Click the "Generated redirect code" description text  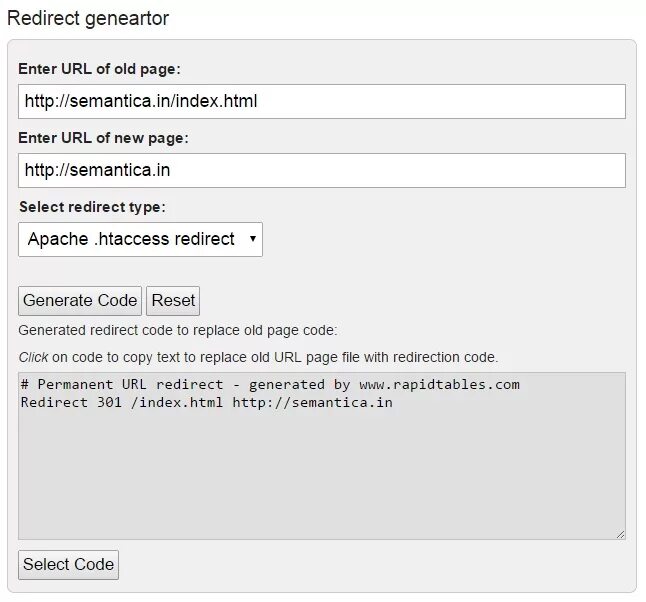click(178, 330)
